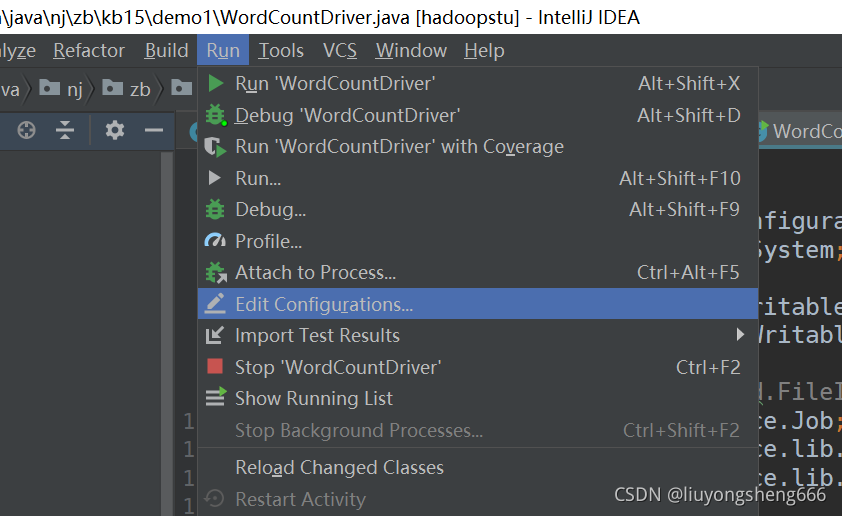The image size is (842, 516).
Task: Choose the Run... menu entry
Action: point(478,178)
